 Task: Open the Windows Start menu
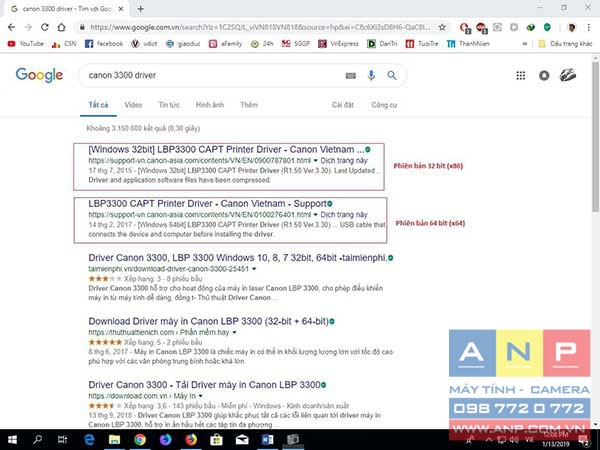click(x=12, y=440)
